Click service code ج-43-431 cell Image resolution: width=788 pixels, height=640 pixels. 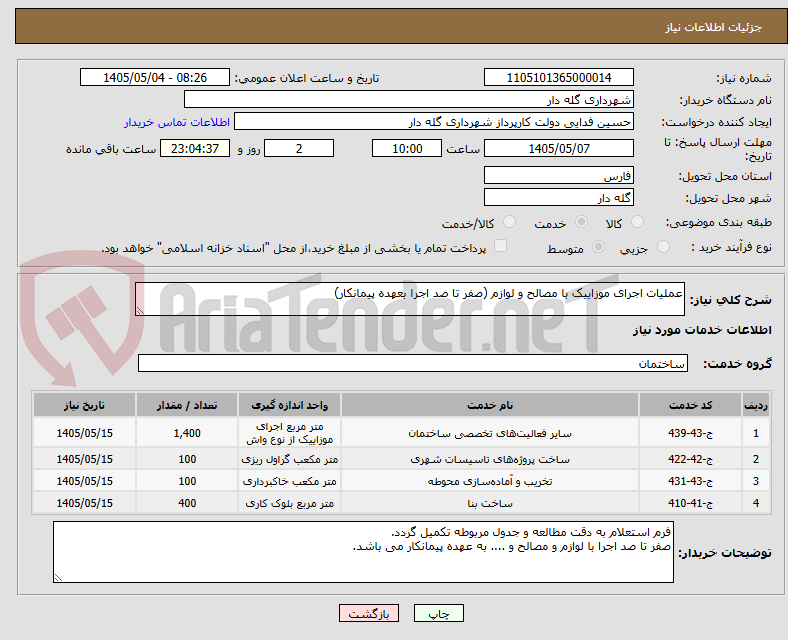(x=691, y=481)
